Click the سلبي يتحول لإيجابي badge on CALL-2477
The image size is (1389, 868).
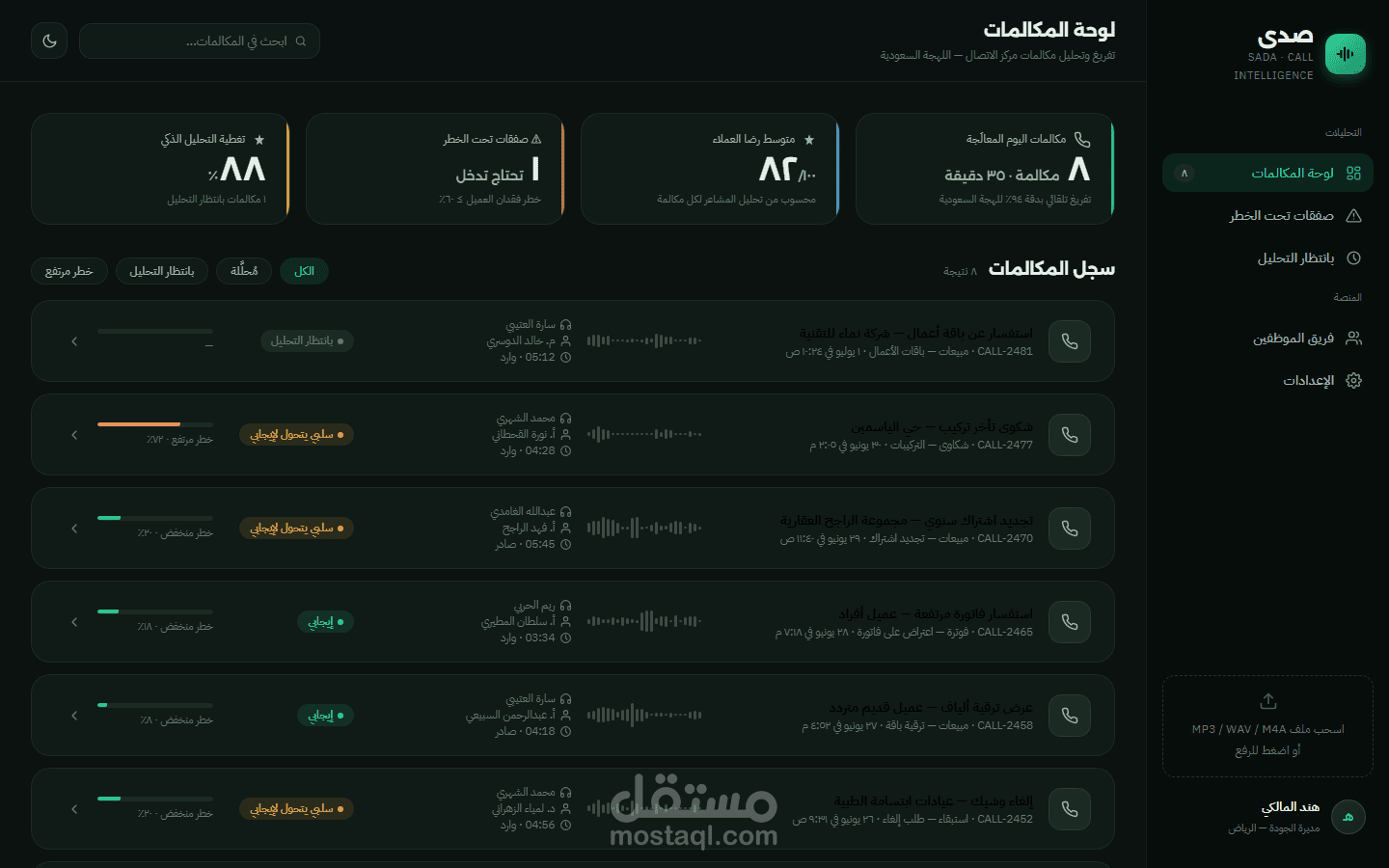[x=296, y=435]
